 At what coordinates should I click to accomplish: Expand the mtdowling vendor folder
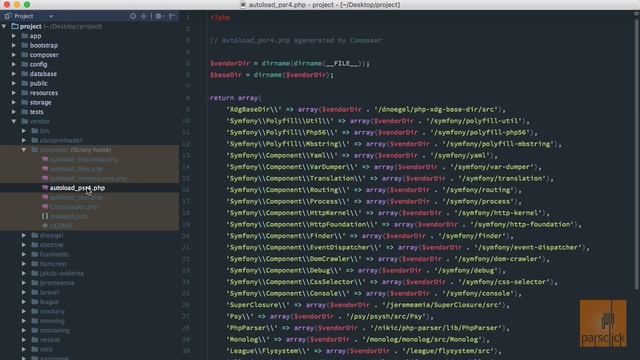click(x=24, y=331)
